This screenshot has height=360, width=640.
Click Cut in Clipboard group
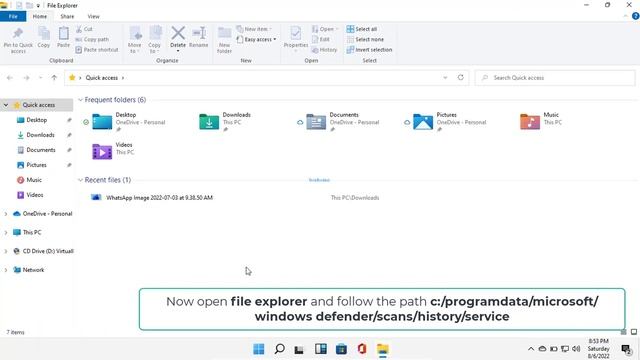coord(84,29)
